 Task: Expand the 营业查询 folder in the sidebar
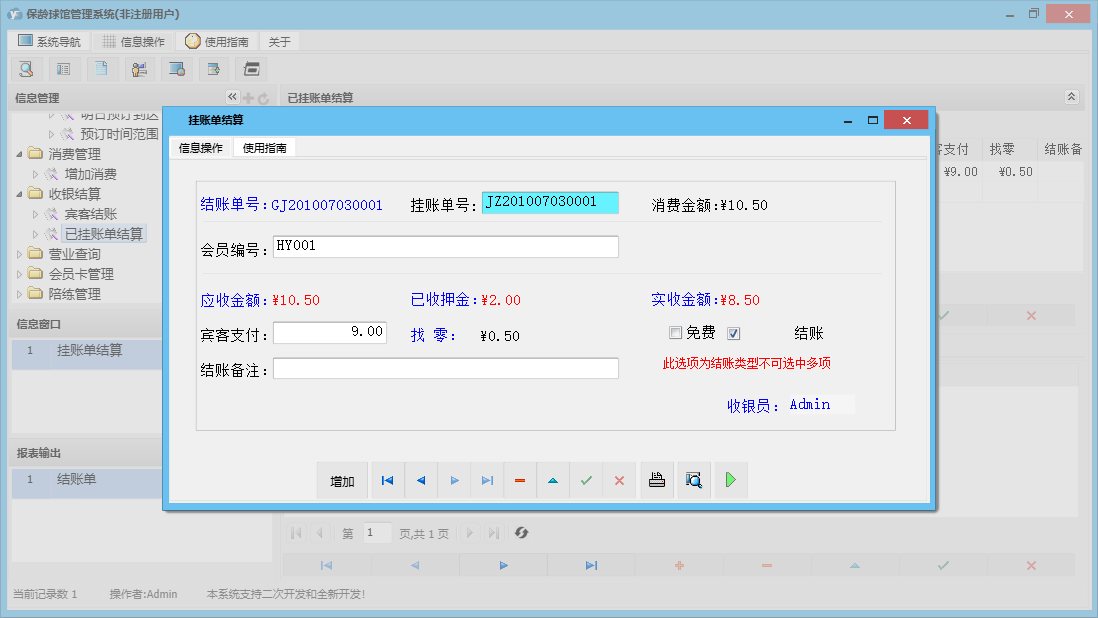pyautogui.click(x=19, y=253)
